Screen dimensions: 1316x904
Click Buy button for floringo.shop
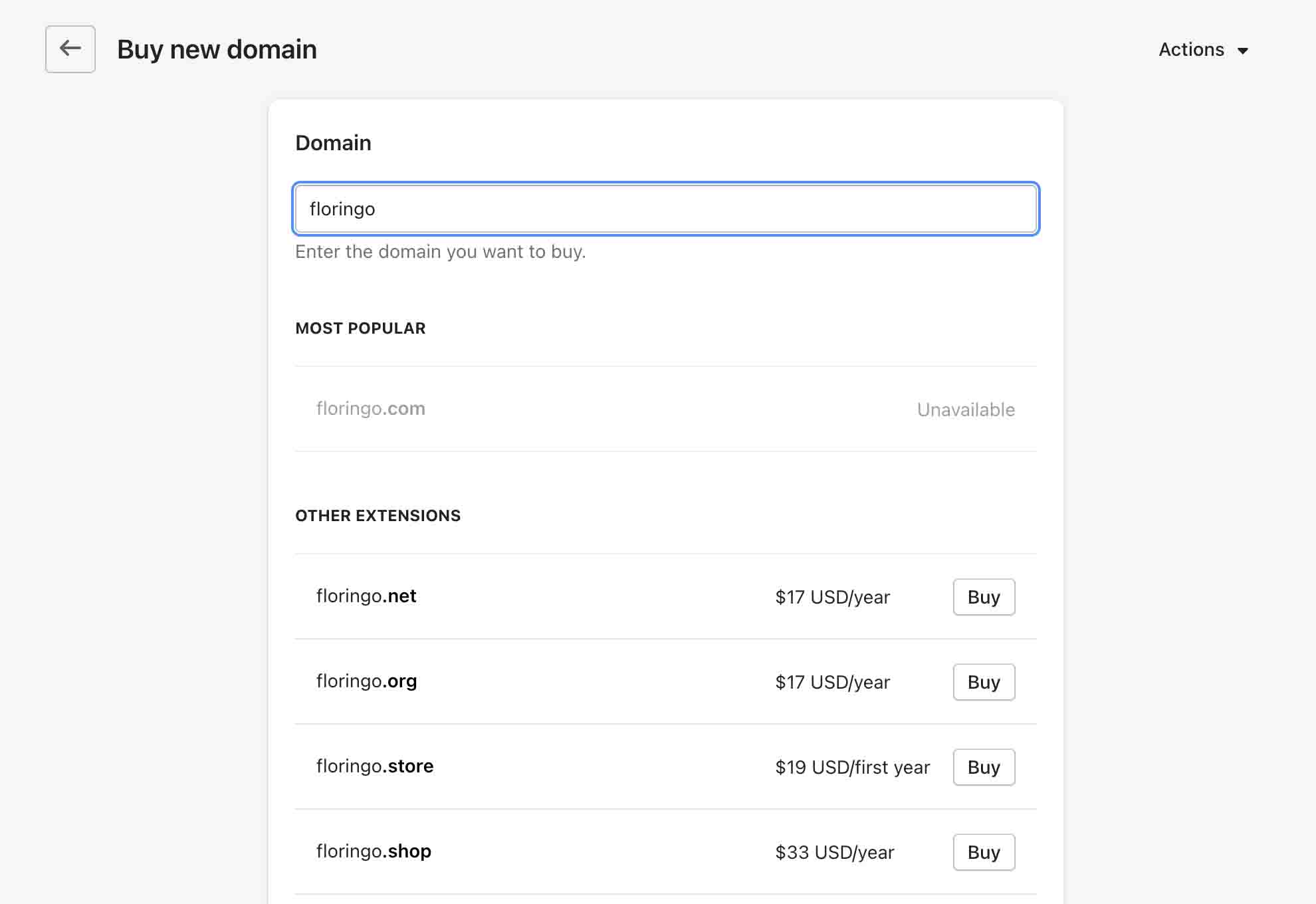[x=984, y=852]
